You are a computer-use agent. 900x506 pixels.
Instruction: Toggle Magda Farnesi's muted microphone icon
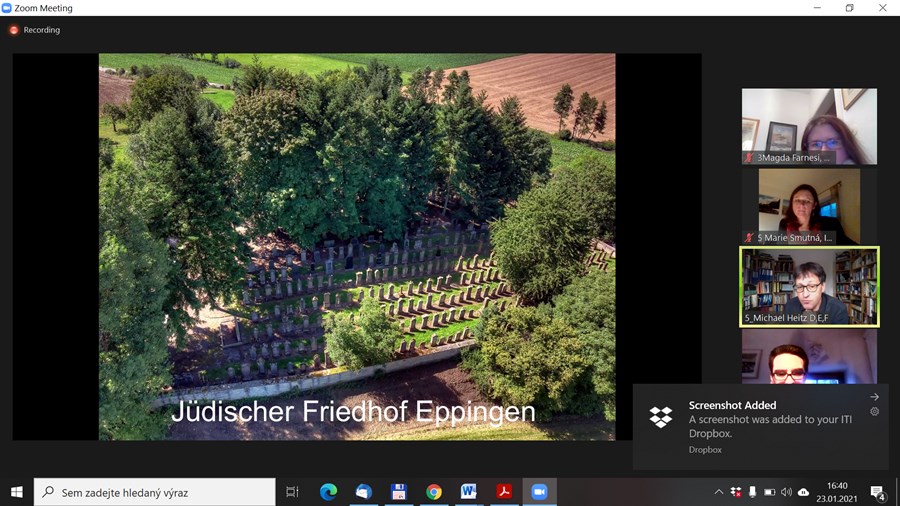749,158
